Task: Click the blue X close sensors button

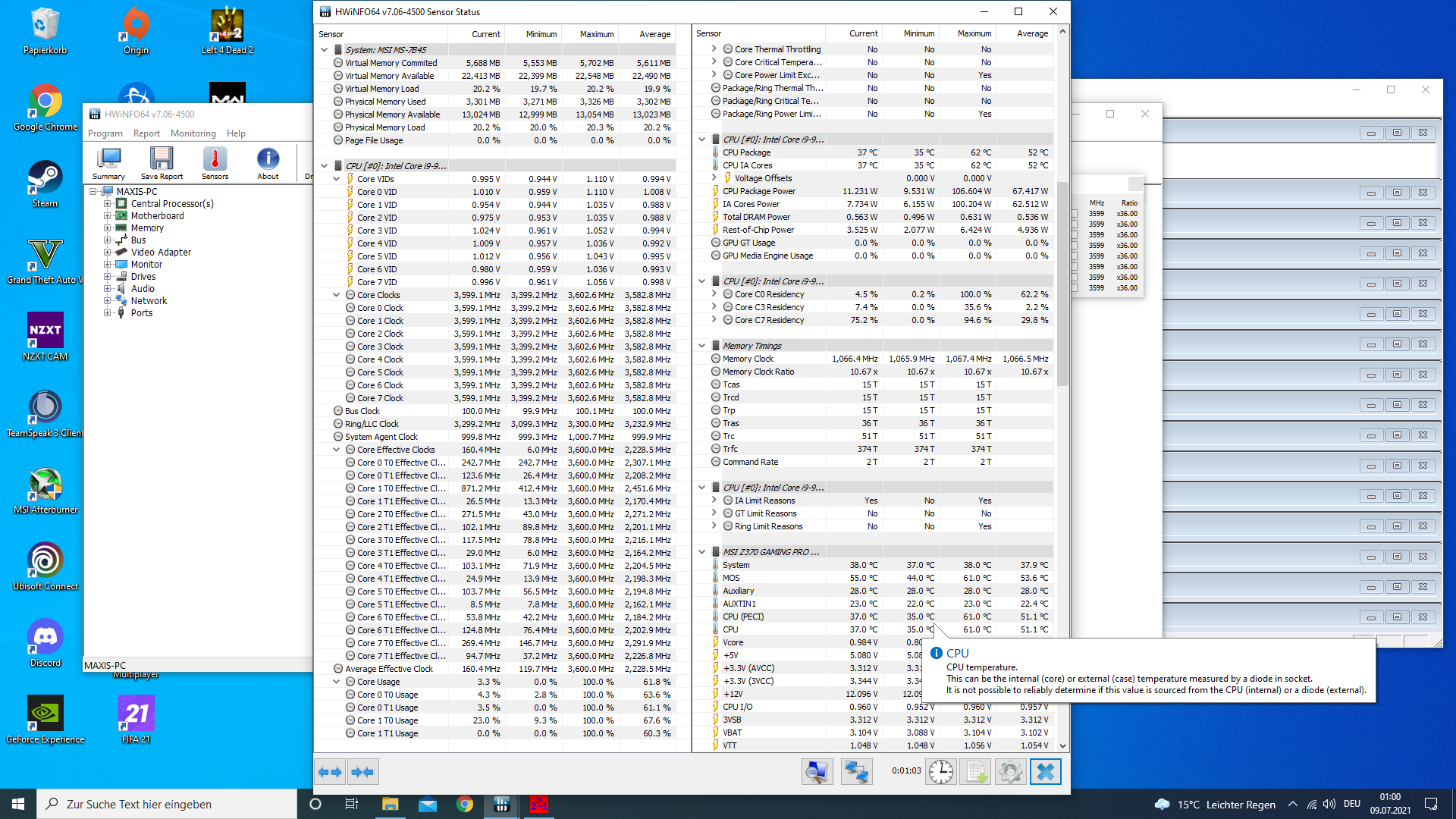Action: [1045, 772]
